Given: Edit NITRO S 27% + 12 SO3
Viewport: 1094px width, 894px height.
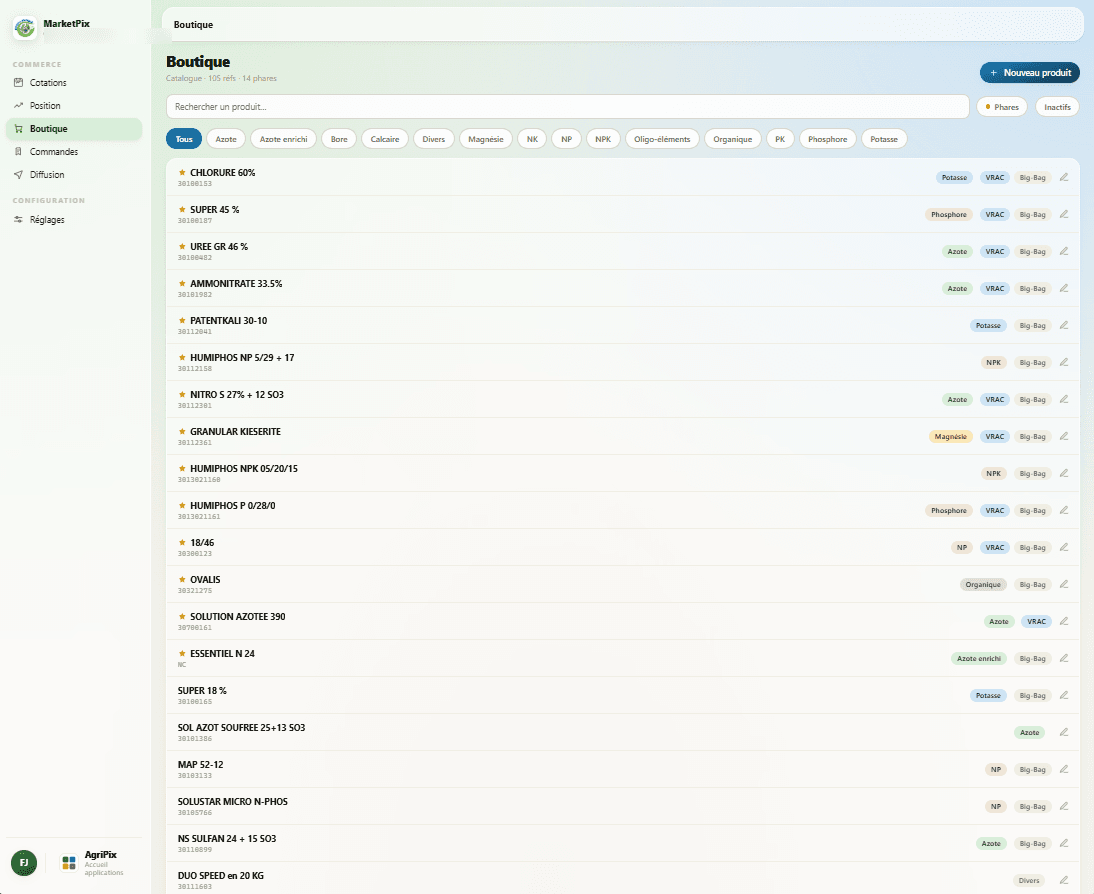Looking at the screenshot, I should (1064, 399).
